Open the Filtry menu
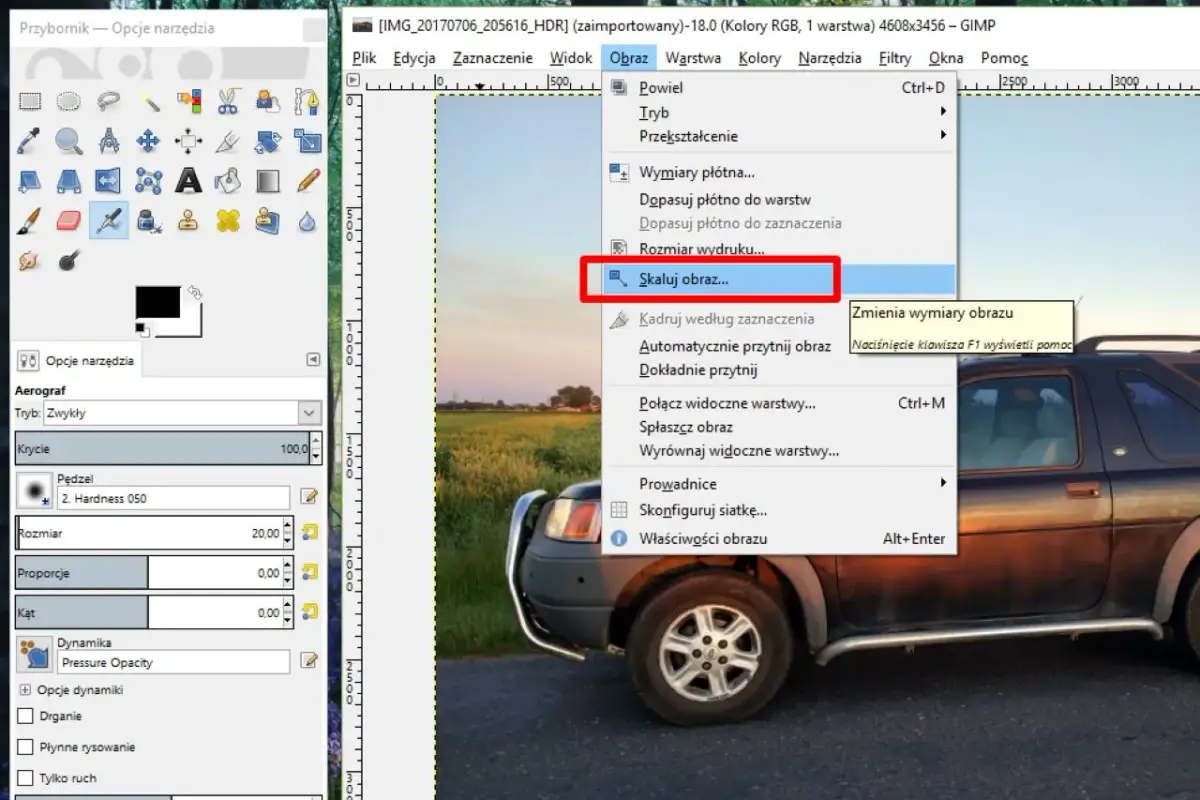Viewport: 1200px width, 800px height. (x=893, y=58)
